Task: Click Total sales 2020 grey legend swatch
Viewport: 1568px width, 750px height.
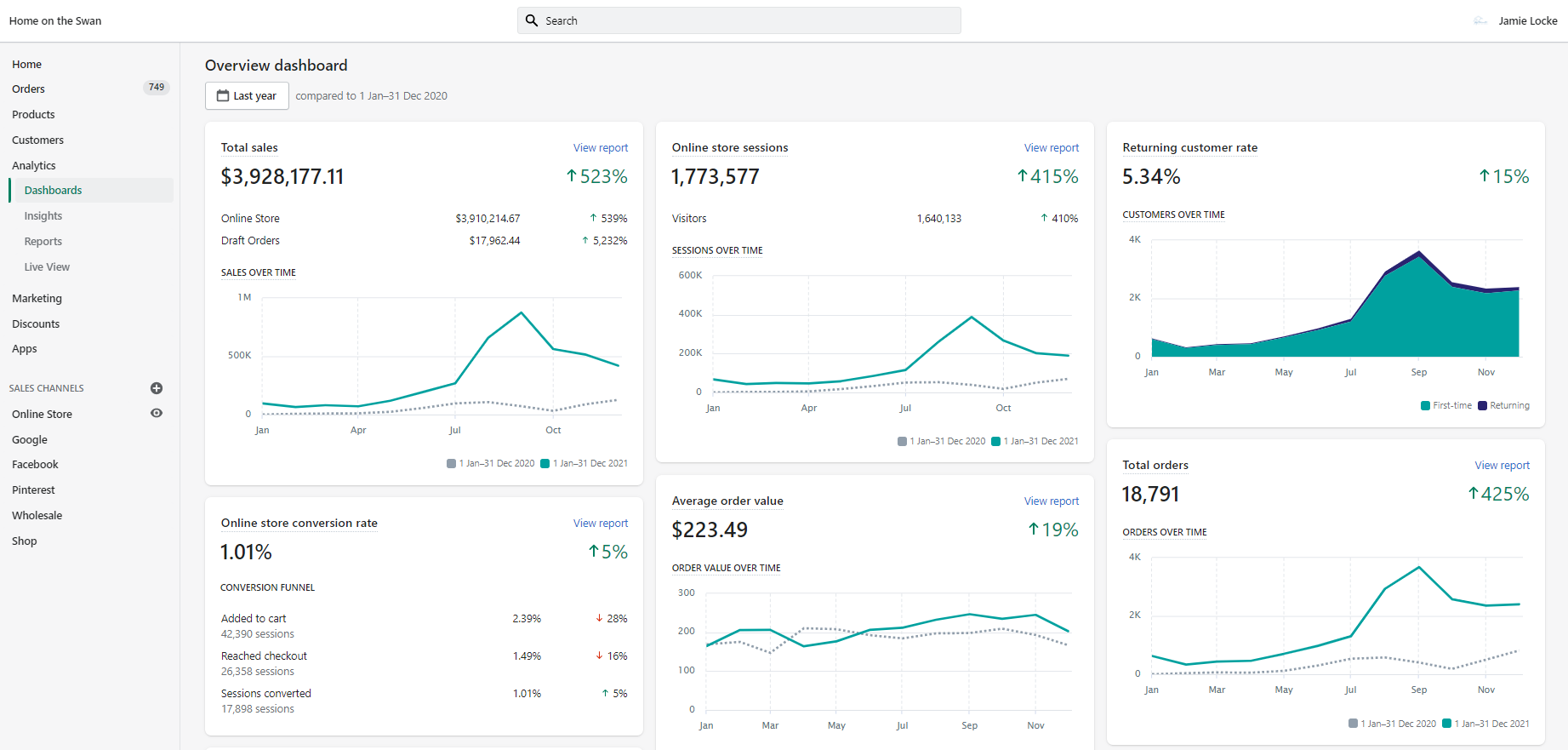Action: pos(451,463)
